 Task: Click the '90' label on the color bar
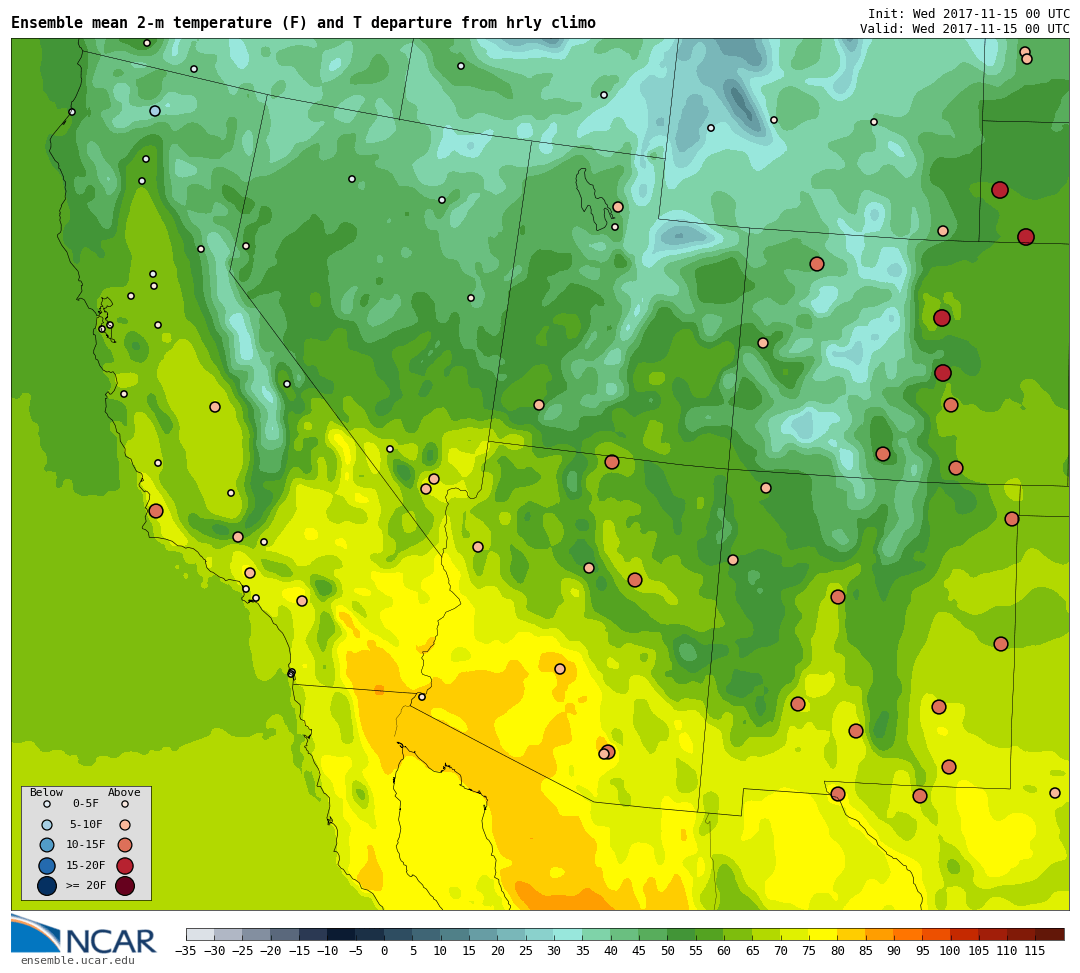coord(894,951)
